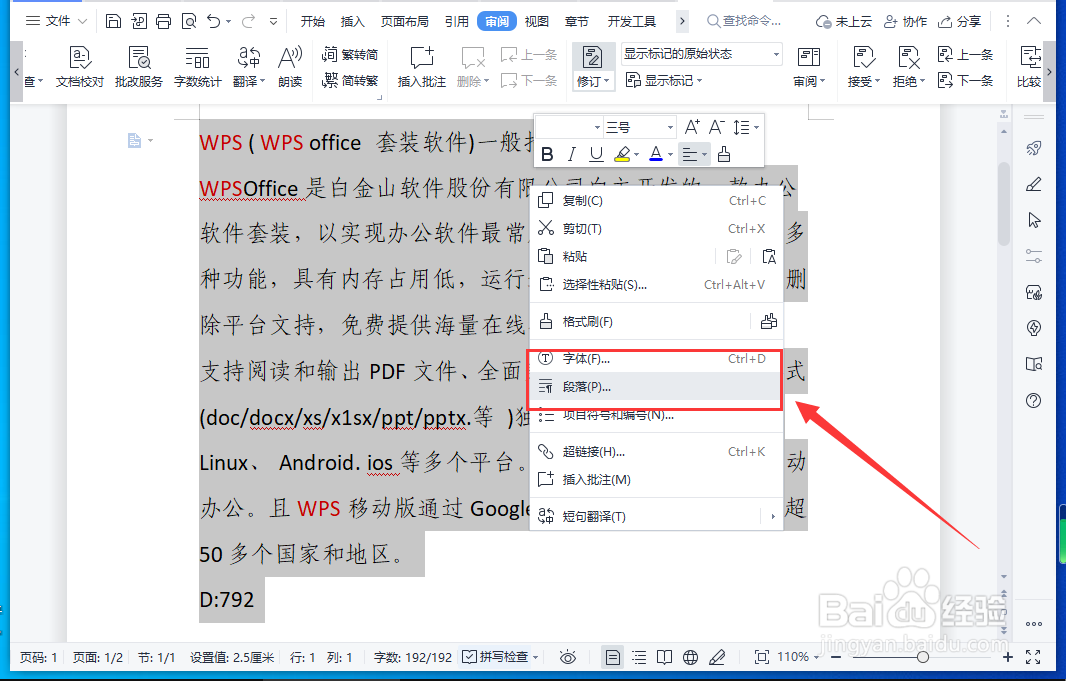1066x681 pixels.
Task: Open 字数统计 word count tool
Action: (197, 67)
